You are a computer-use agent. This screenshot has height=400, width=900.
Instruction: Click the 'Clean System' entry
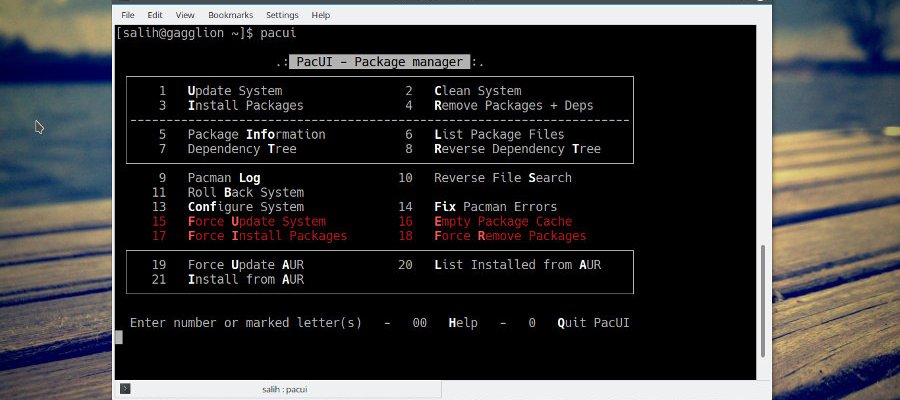[x=478, y=91]
